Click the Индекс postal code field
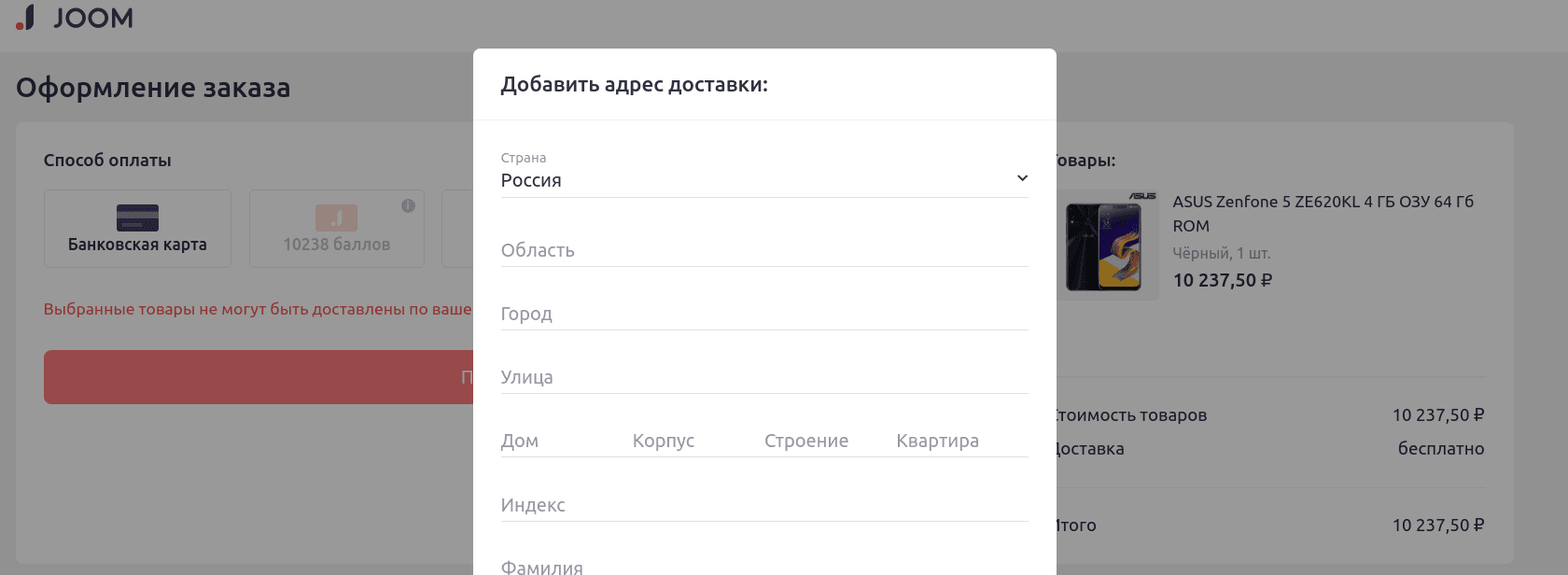1568x575 pixels. click(763, 505)
